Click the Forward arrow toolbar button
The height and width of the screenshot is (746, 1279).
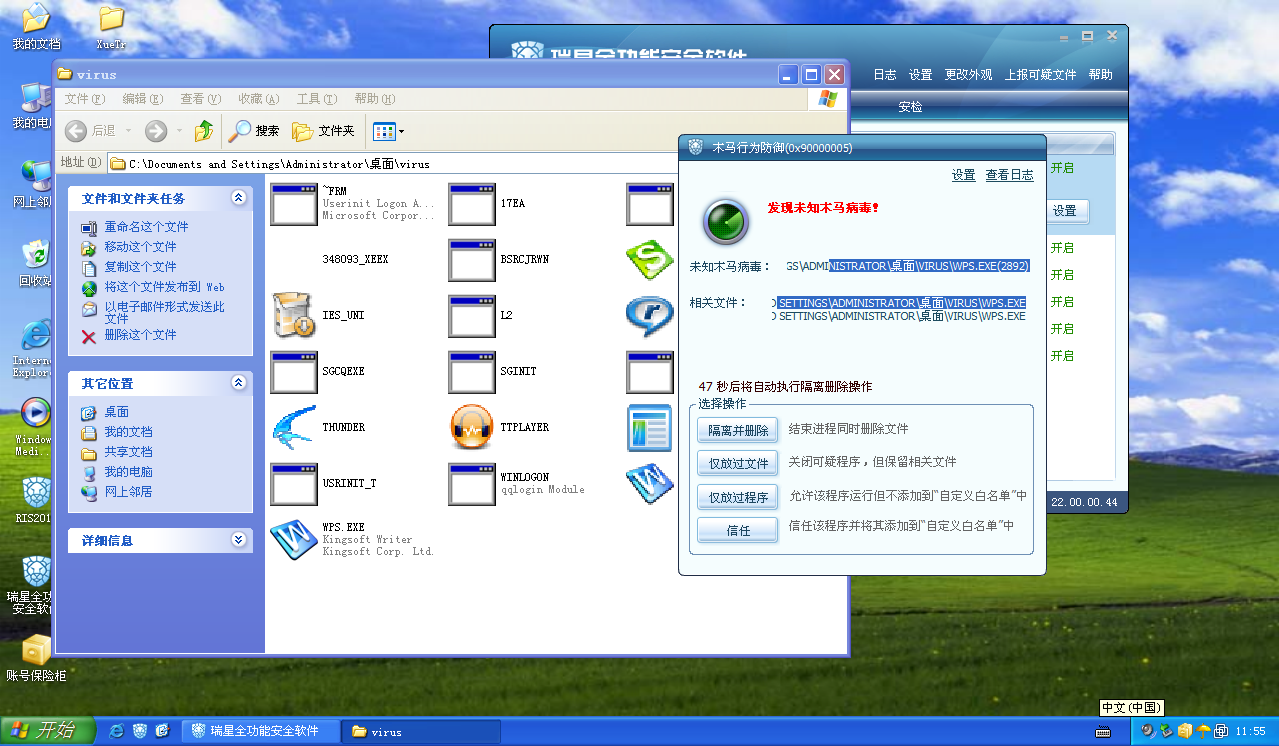click(x=156, y=131)
